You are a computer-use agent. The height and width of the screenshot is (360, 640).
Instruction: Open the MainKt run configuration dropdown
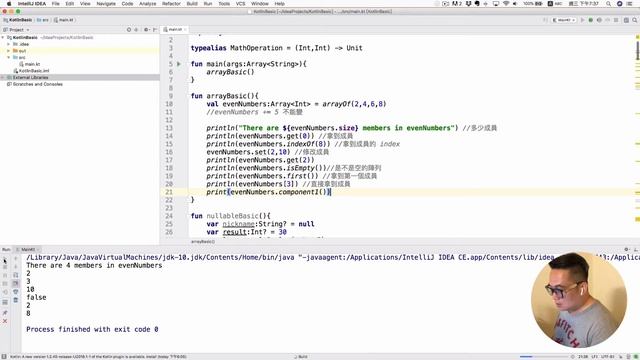[564, 20]
